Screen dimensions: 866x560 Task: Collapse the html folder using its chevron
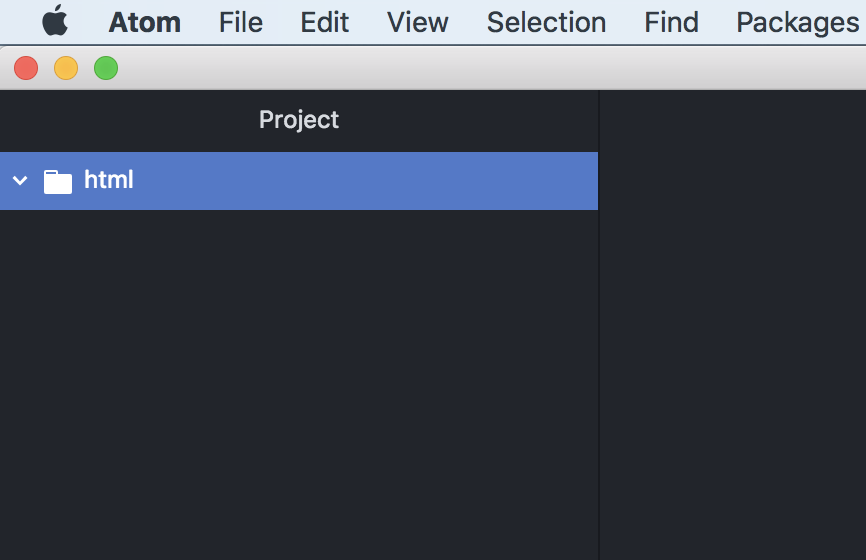[20, 181]
